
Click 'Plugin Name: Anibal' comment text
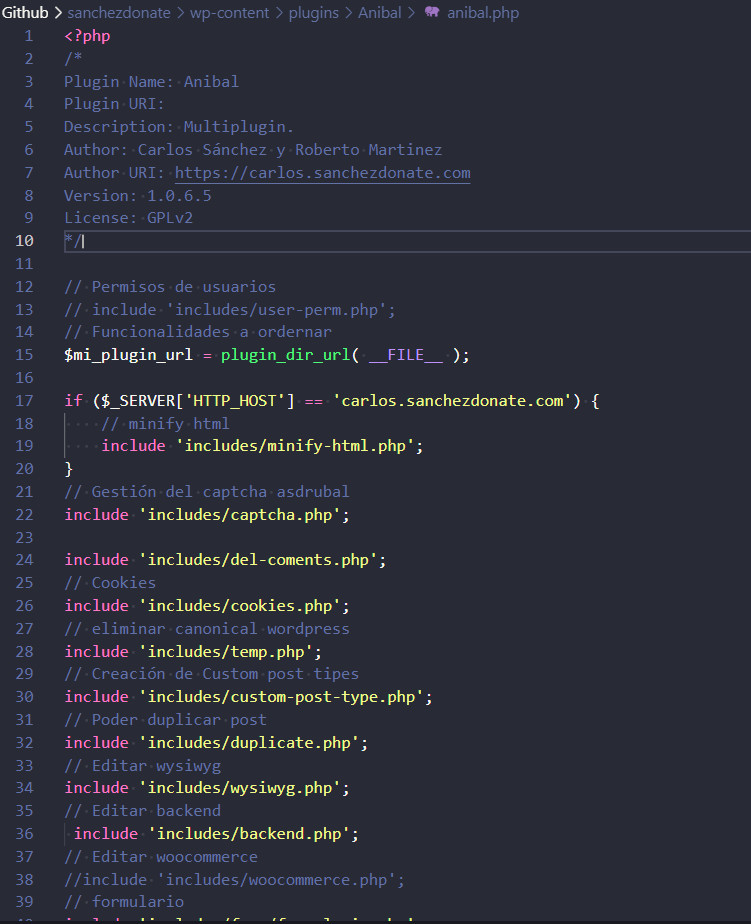[151, 81]
